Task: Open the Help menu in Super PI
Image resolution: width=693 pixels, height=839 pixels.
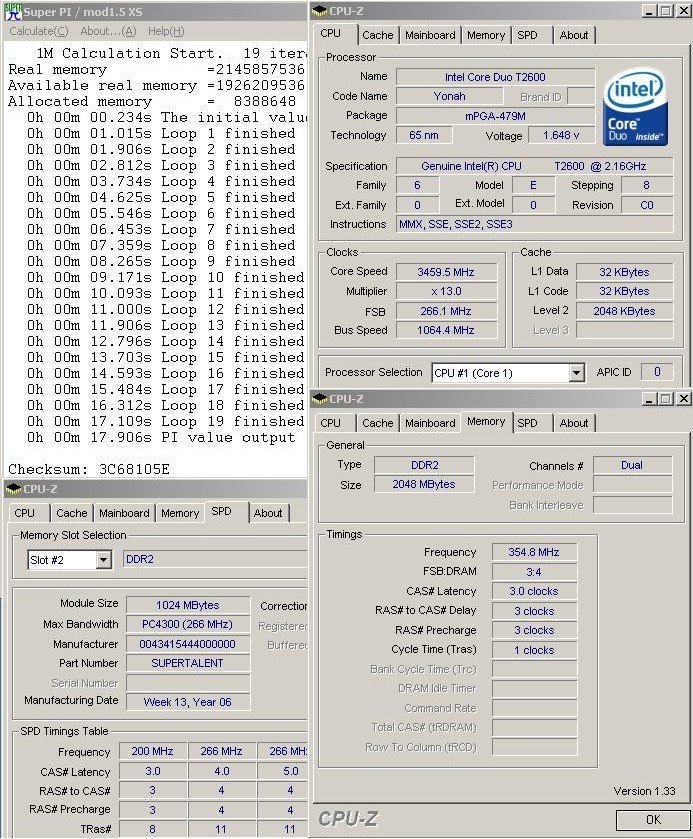Action: coord(166,32)
